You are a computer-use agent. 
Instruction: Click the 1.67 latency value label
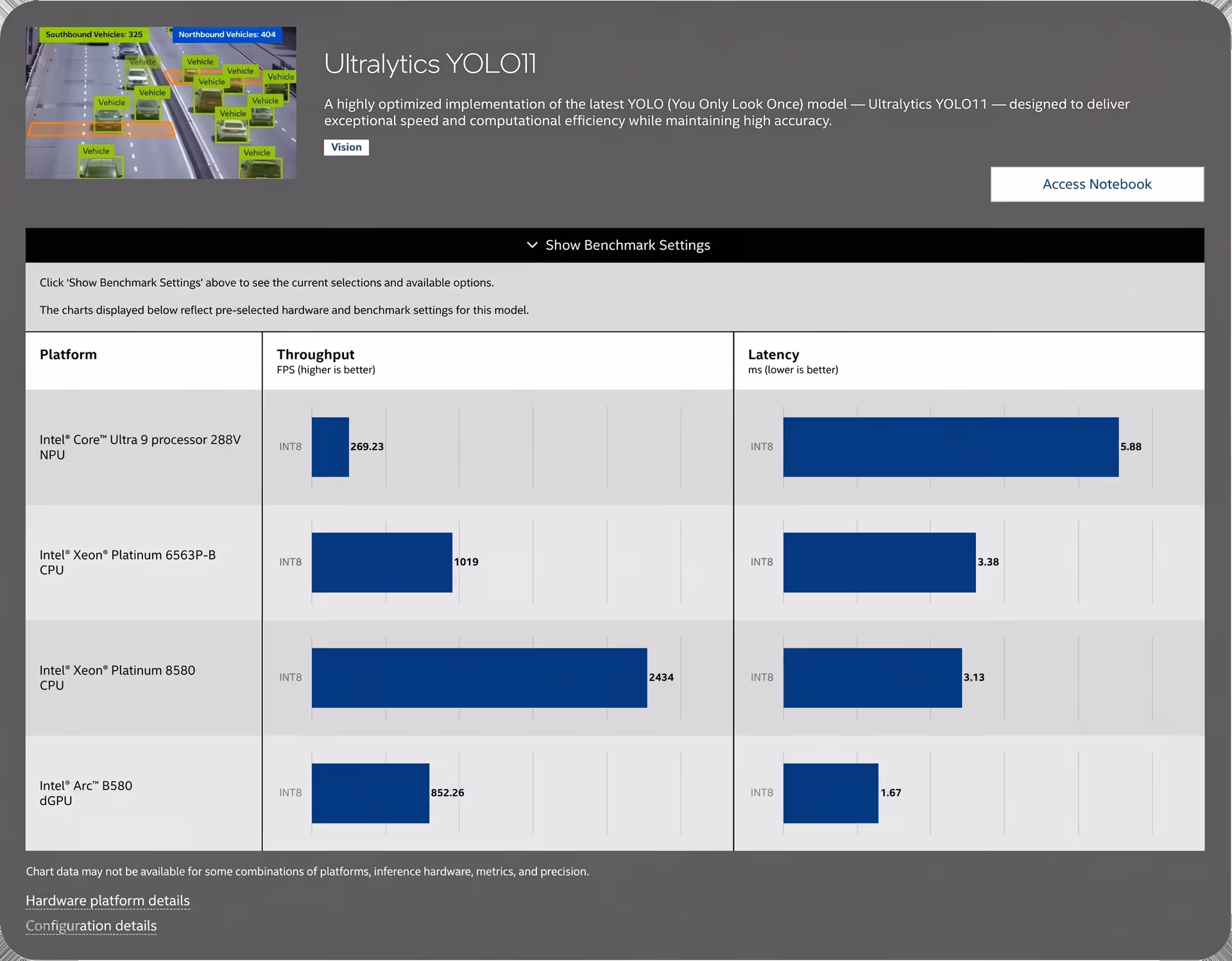tap(891, 792)
